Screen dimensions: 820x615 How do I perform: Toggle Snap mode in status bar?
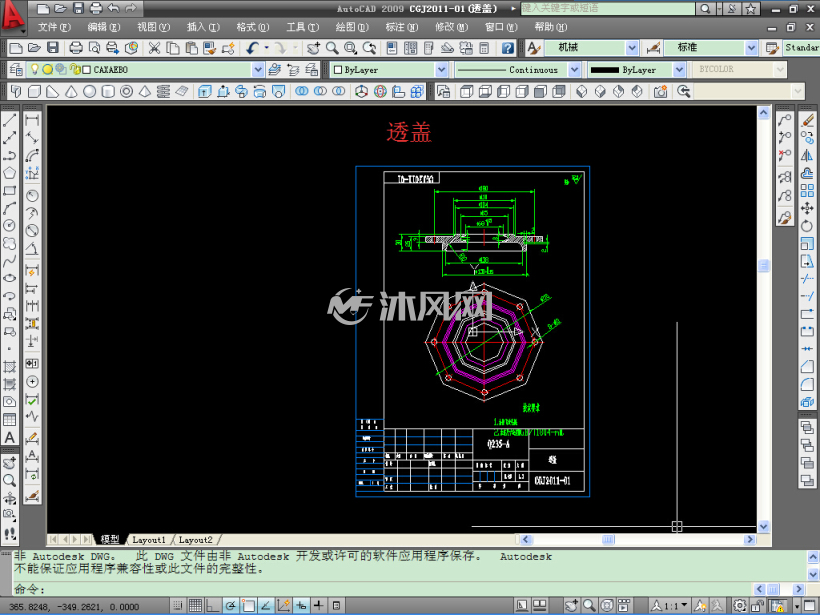point(178,606)
